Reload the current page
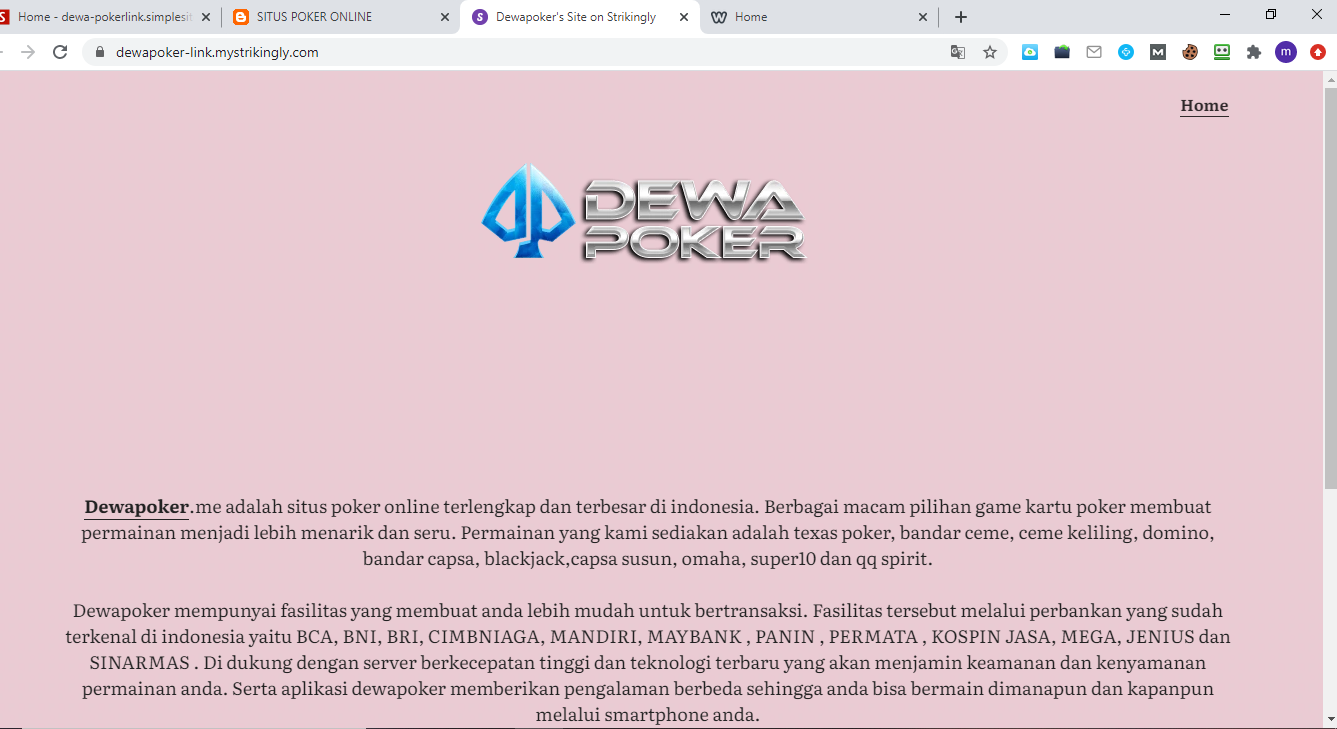 click(x=60, y=52)
